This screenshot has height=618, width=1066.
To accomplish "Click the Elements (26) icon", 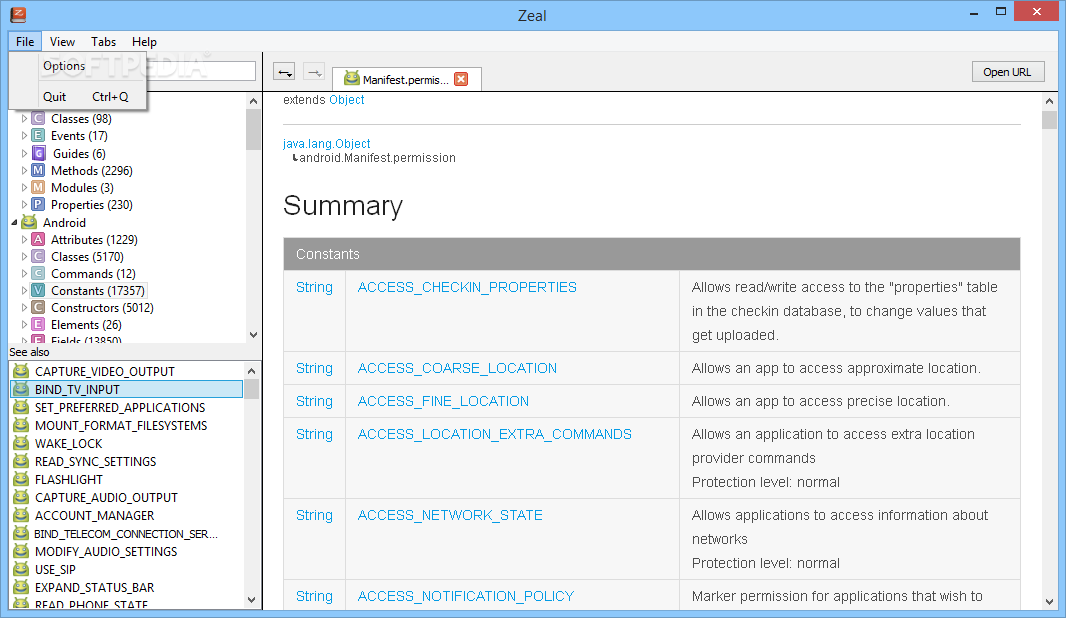I will tap(39, 324).
